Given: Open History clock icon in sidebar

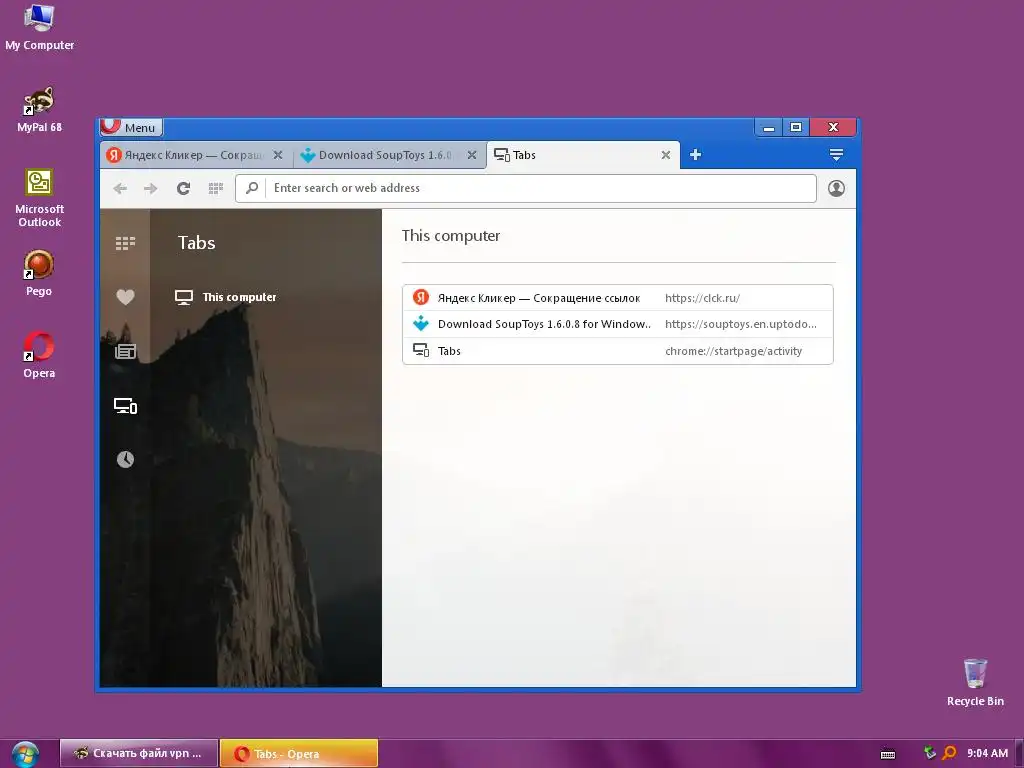Looking at the screenshot, I should point(125,459).
